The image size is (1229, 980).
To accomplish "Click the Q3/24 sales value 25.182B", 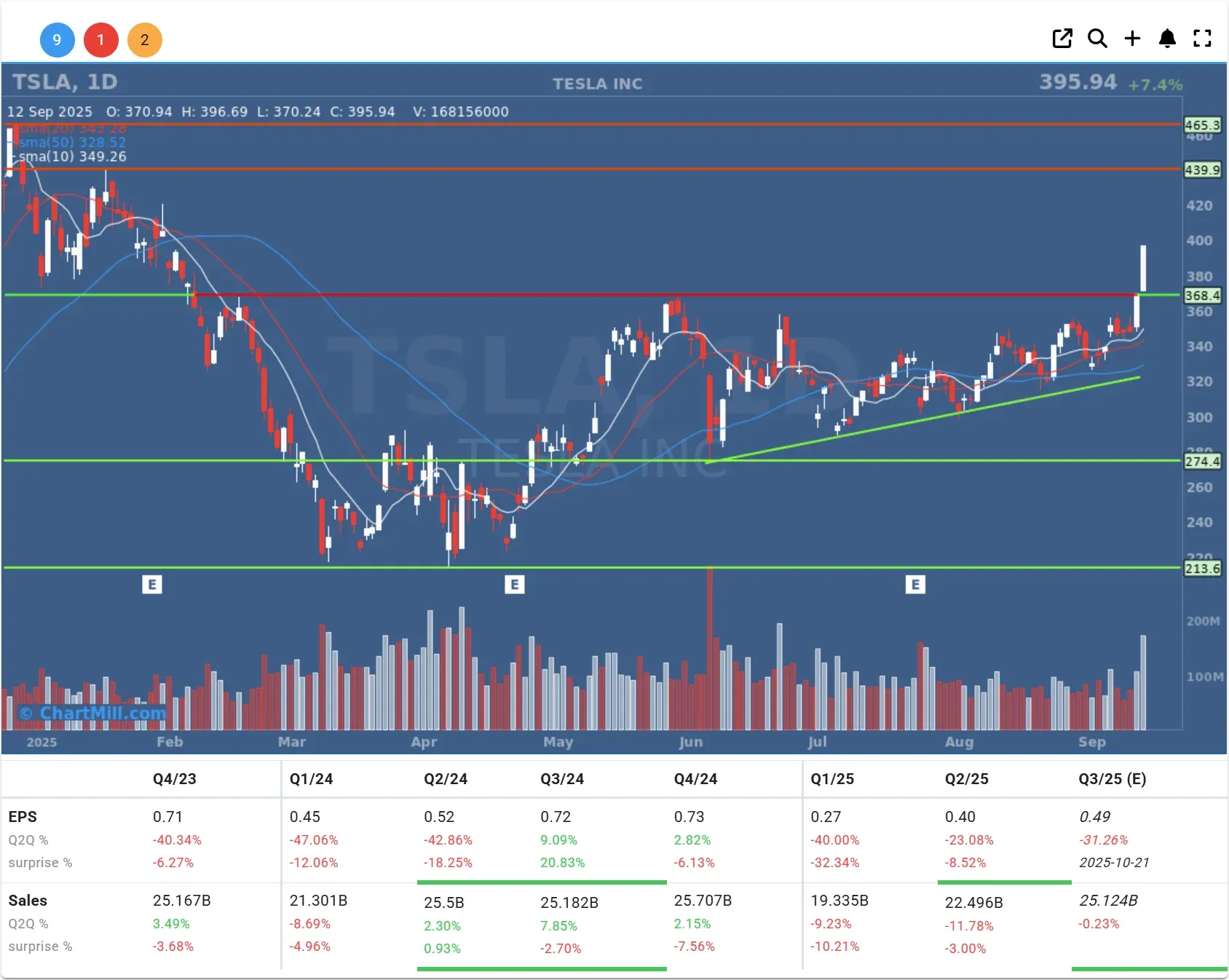I will click(569, 903).
